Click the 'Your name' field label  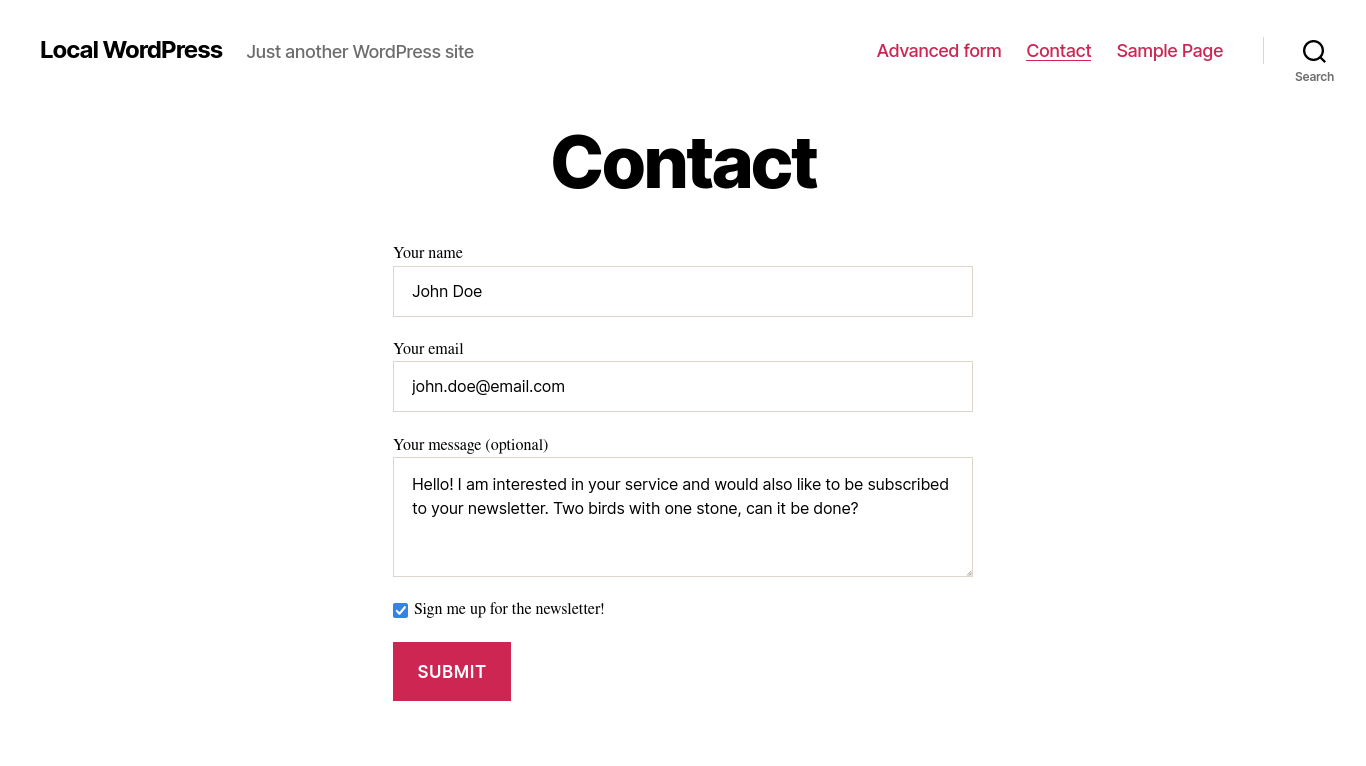coord(428,253)
